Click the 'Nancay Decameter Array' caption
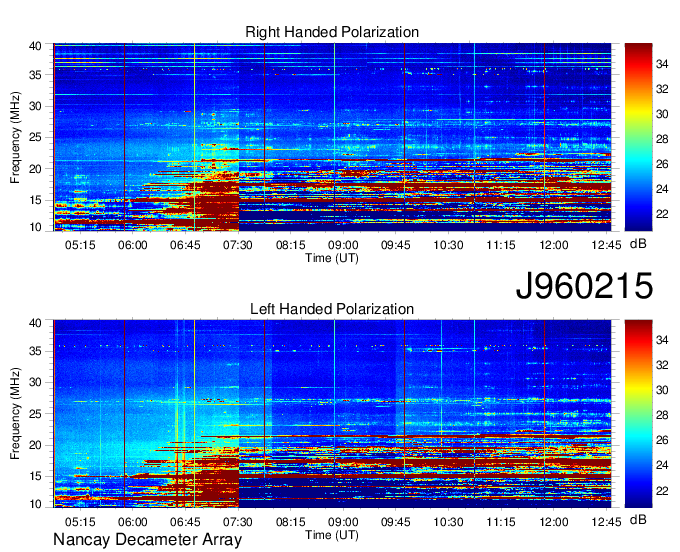The image size is (680, 552). (147, 540)
